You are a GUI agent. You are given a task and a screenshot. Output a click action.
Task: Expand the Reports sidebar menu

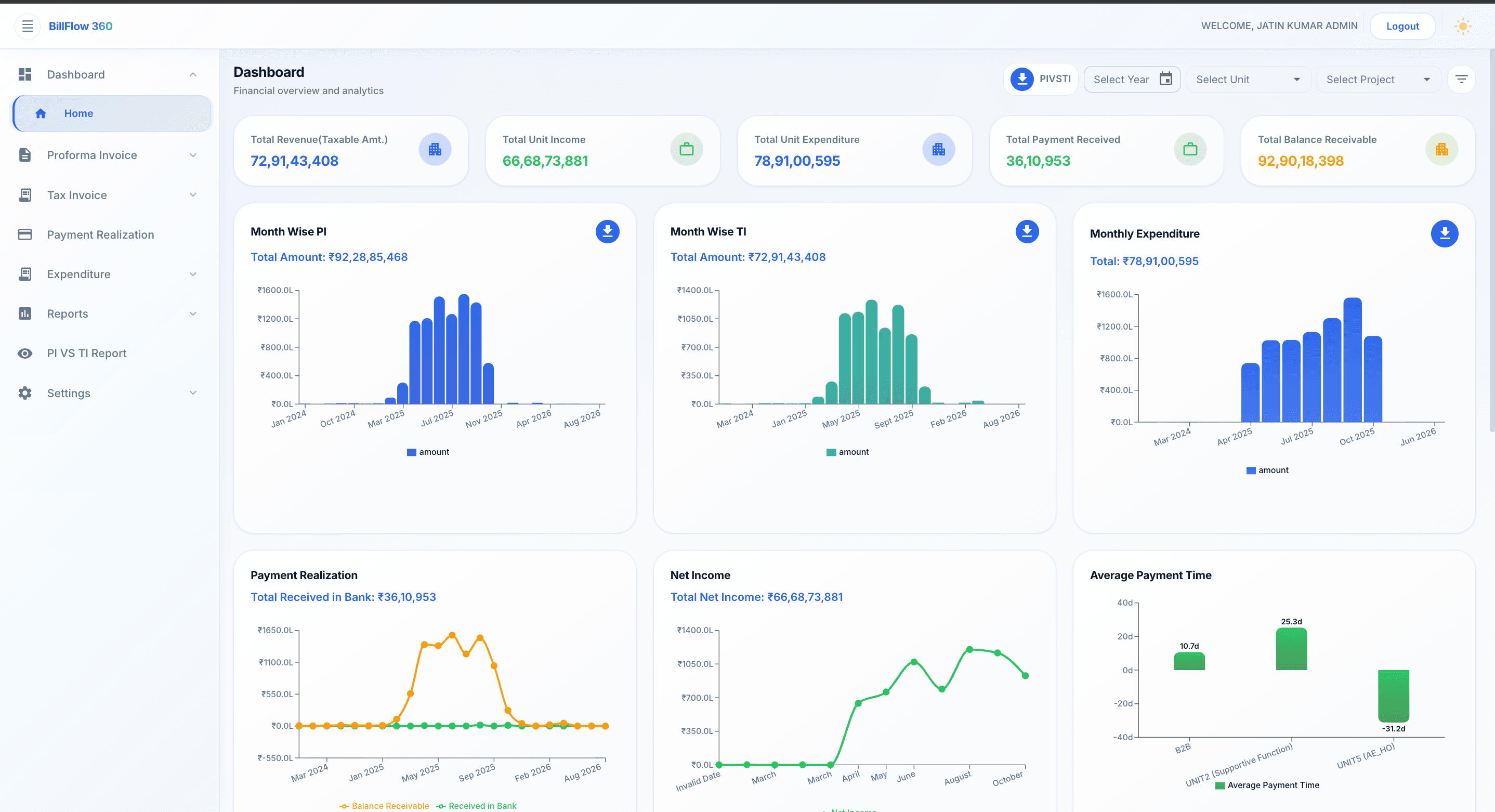(x=110, y=313)
